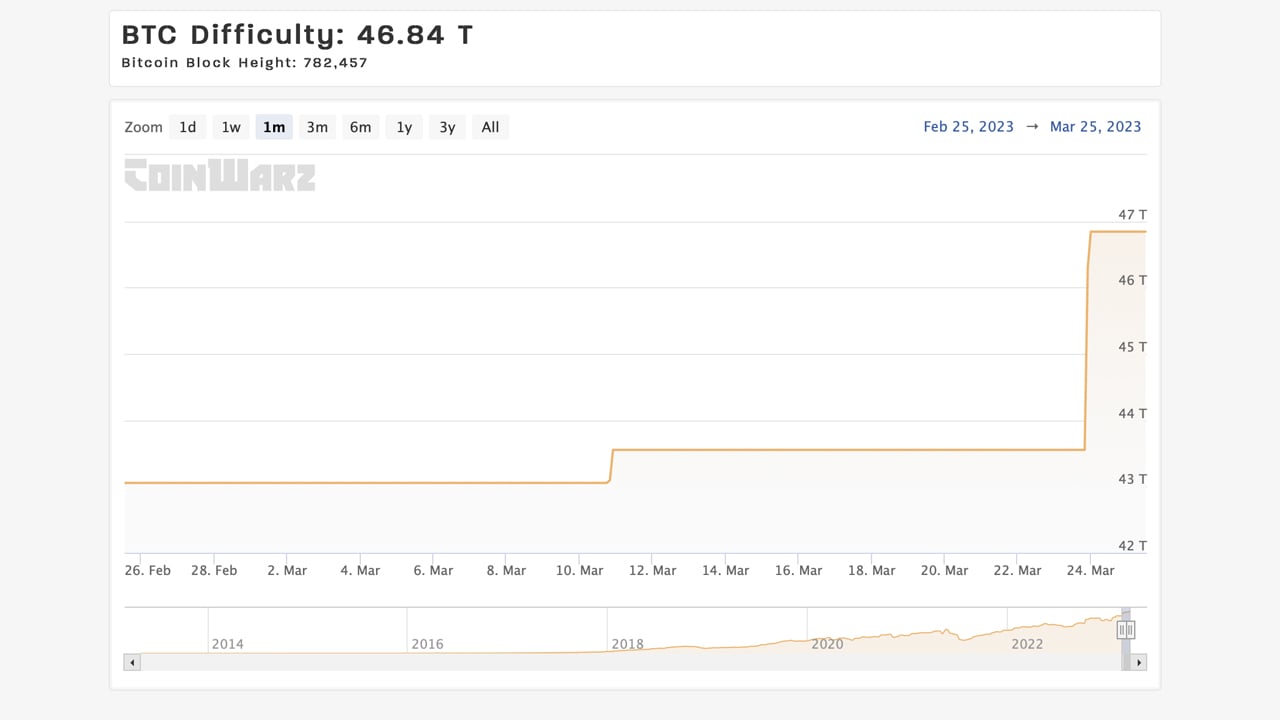Viewport: 1280px width, 720px height.
Task: Select the 3m zoom preset
Action: [317, 127]
